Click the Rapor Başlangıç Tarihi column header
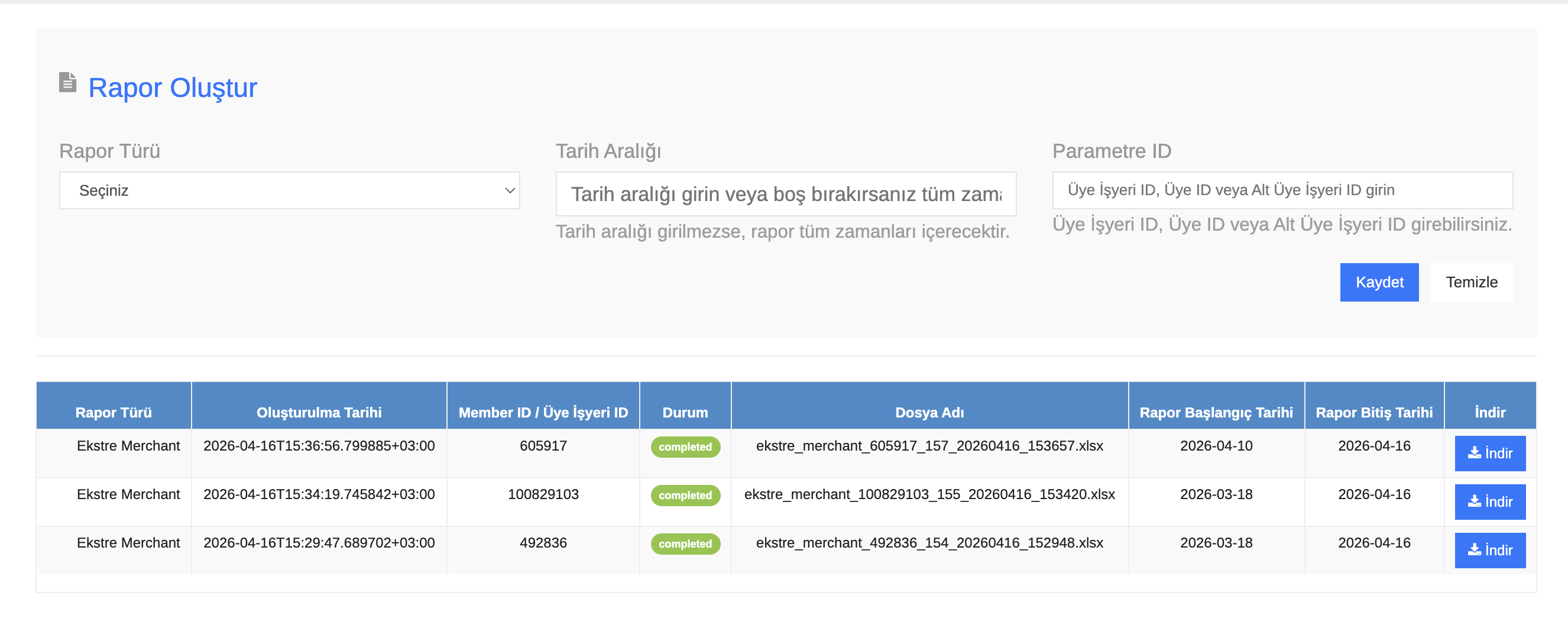 pyautogui.click(x=1216, y=412)
